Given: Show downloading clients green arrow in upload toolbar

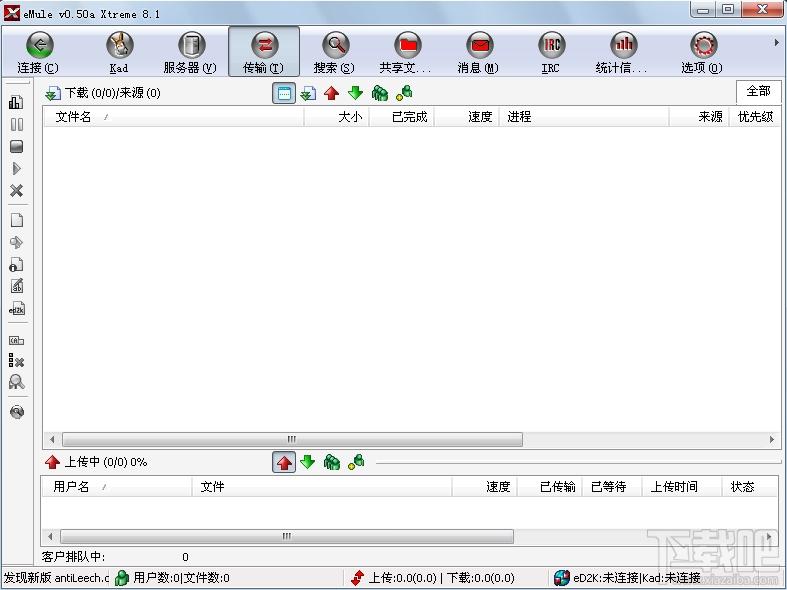Looking at the screenshot, I should tap(308, 462).
